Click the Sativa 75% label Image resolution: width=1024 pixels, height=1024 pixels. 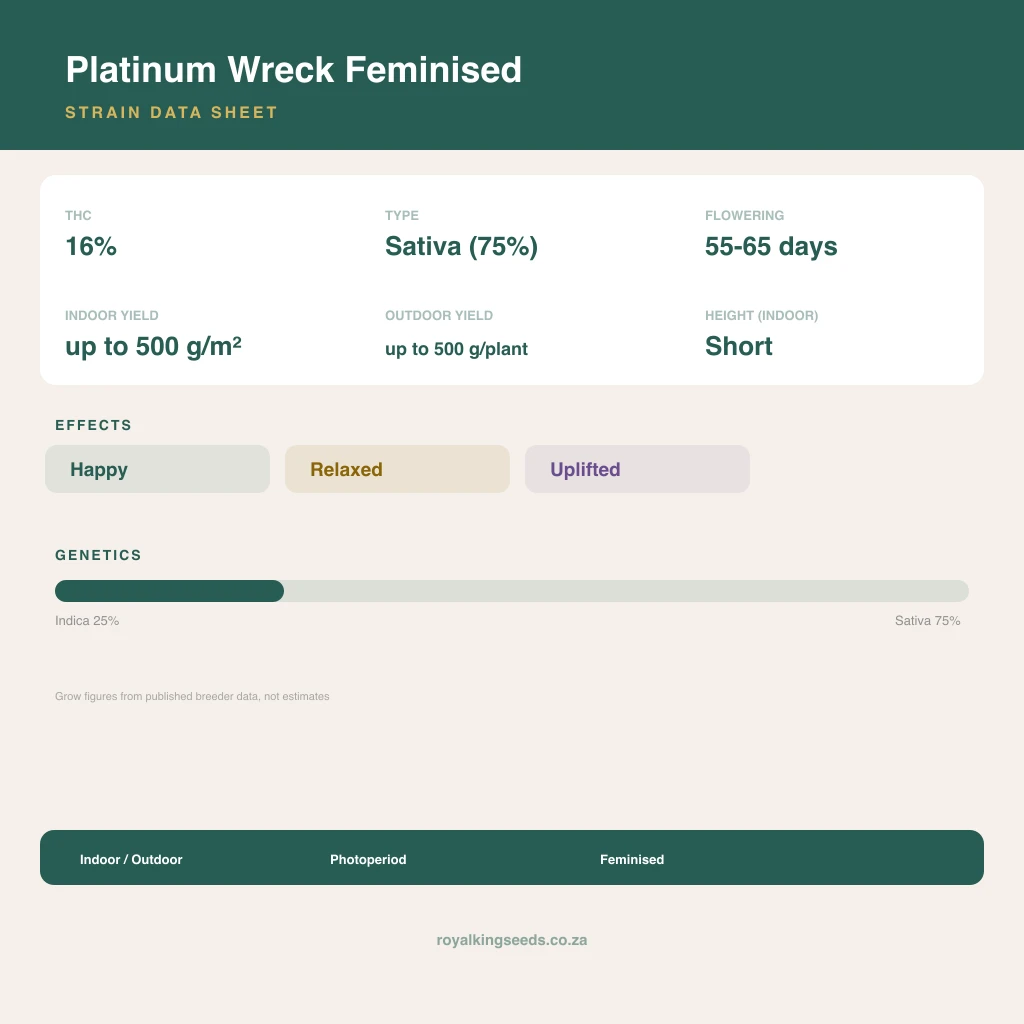[927, 620]
